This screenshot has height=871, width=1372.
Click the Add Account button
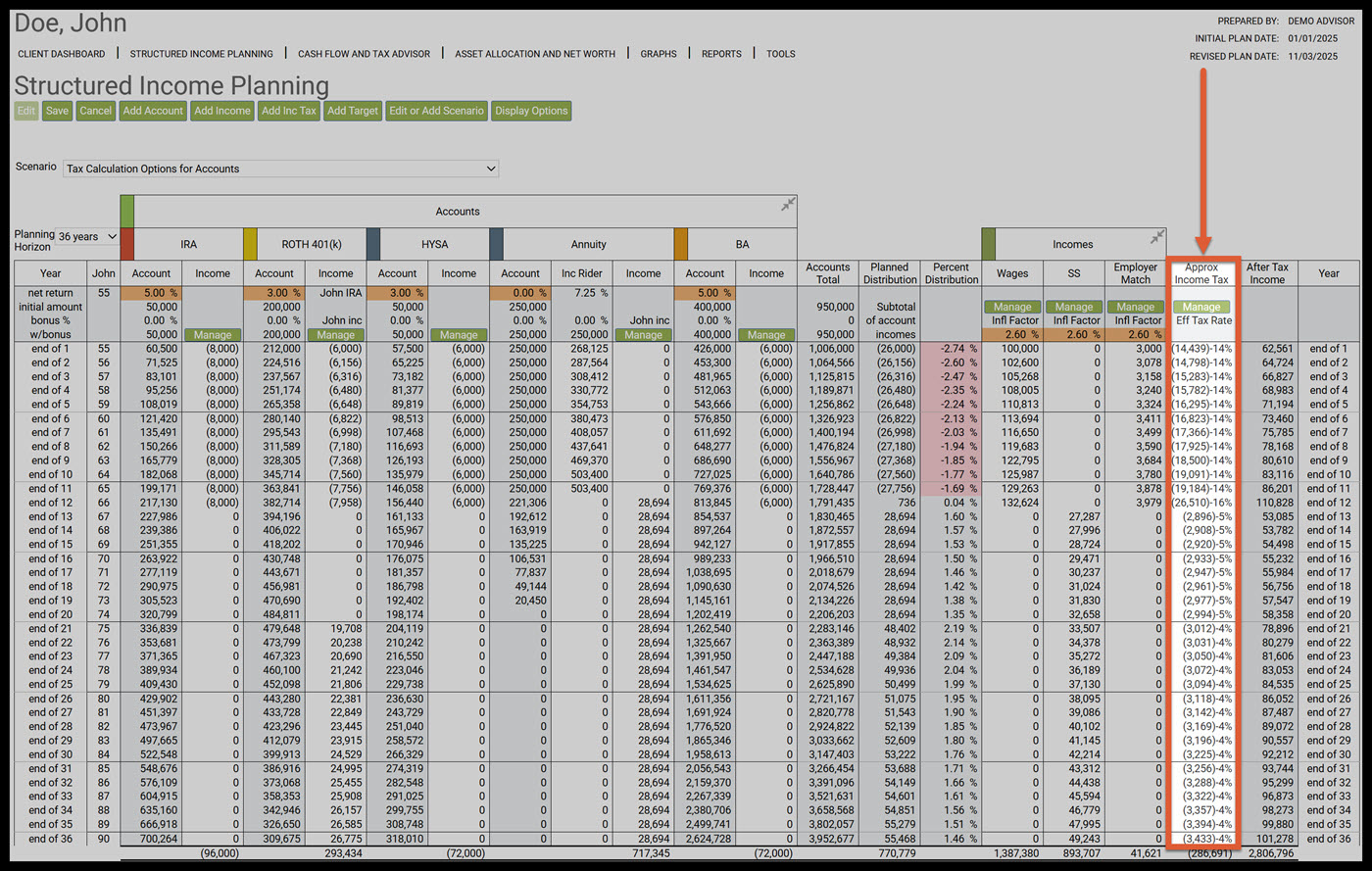153,111
